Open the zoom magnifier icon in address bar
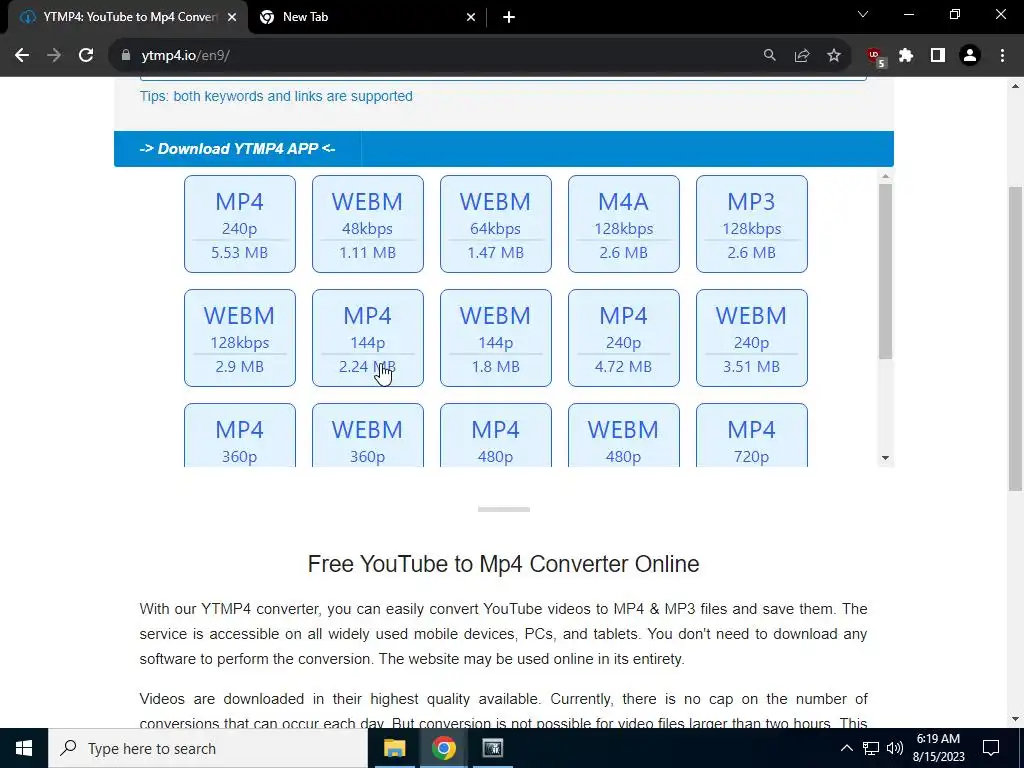Viewport: 1024px width, 768px height. (770, 56)
